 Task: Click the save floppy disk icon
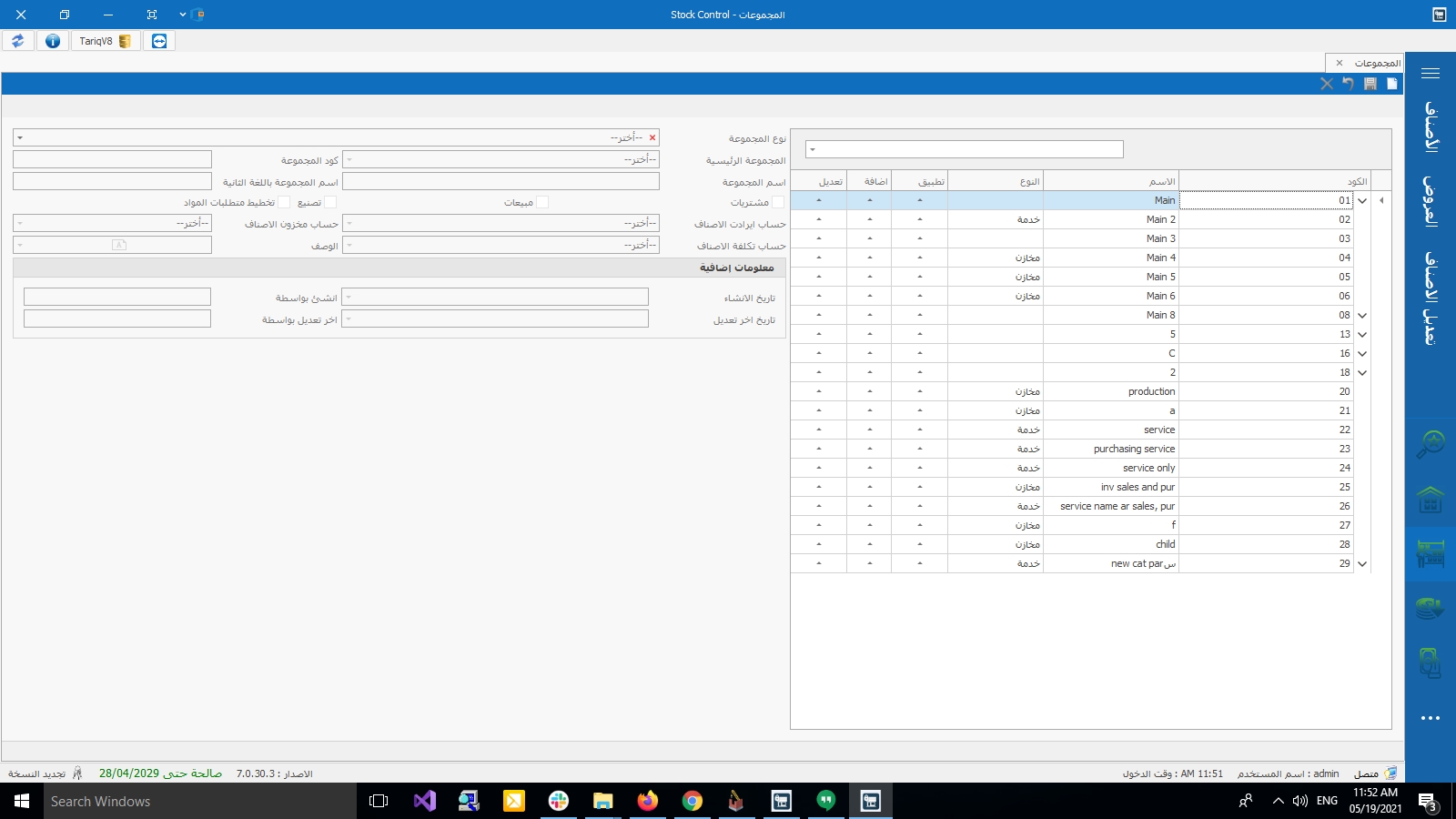(x=1370, y=84)
